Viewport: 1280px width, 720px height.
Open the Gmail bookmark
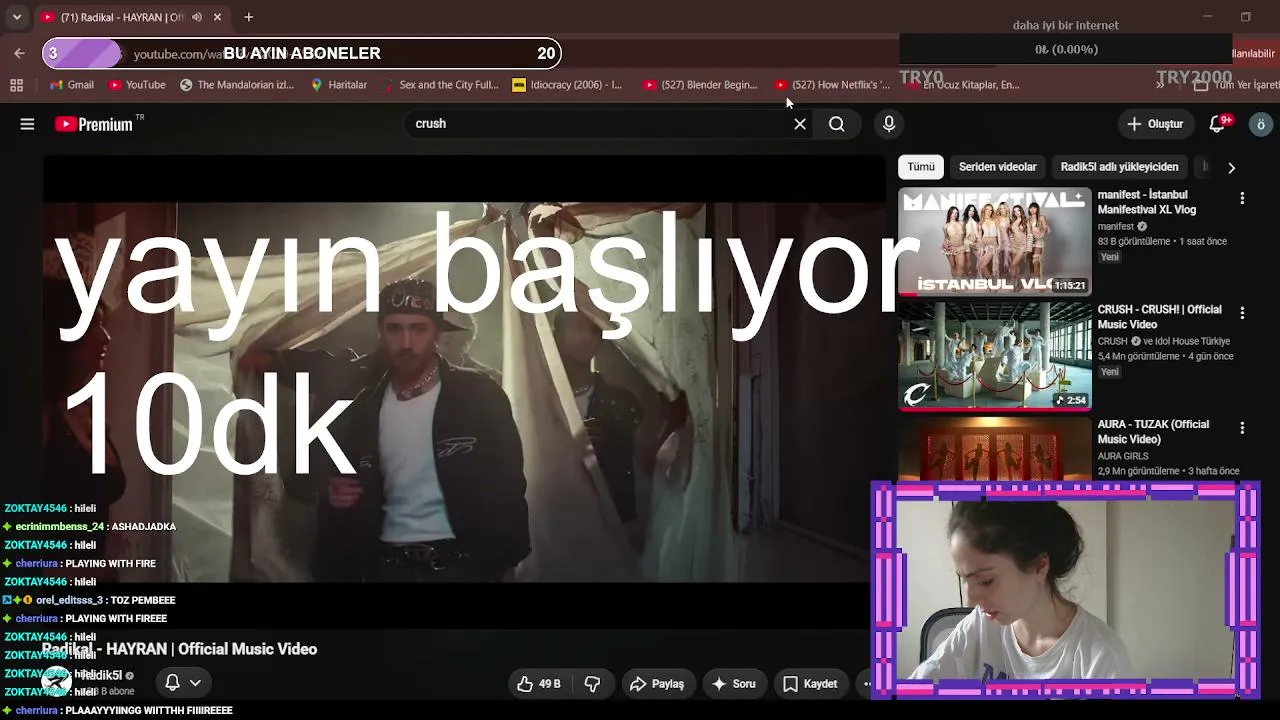coord(72,85)
